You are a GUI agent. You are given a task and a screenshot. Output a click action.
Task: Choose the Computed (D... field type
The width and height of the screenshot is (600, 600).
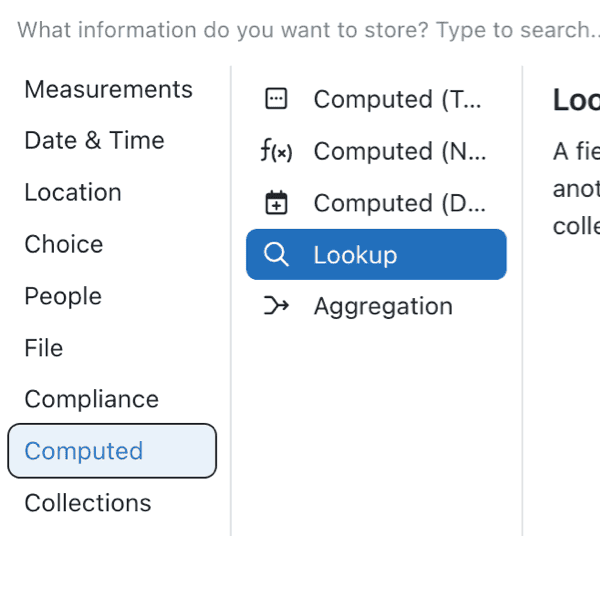click(x=376, y=202)
